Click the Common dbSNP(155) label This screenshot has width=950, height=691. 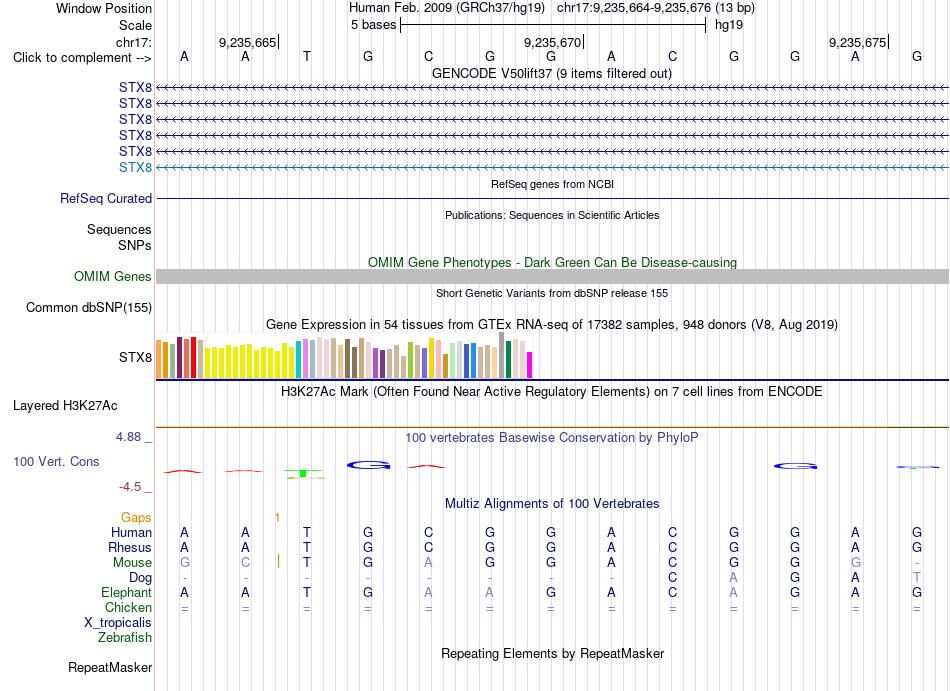[x=88, y=308]
